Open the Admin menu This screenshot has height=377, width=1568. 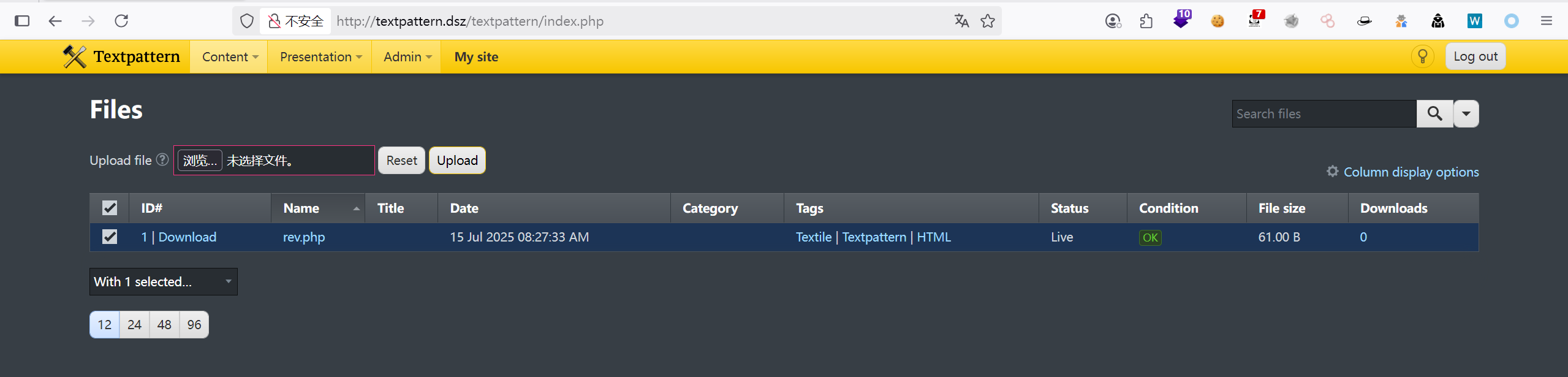coord(407,57)
